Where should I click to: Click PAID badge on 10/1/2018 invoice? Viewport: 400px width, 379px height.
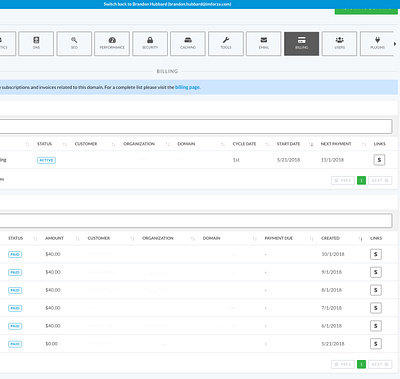pos(15,255)
